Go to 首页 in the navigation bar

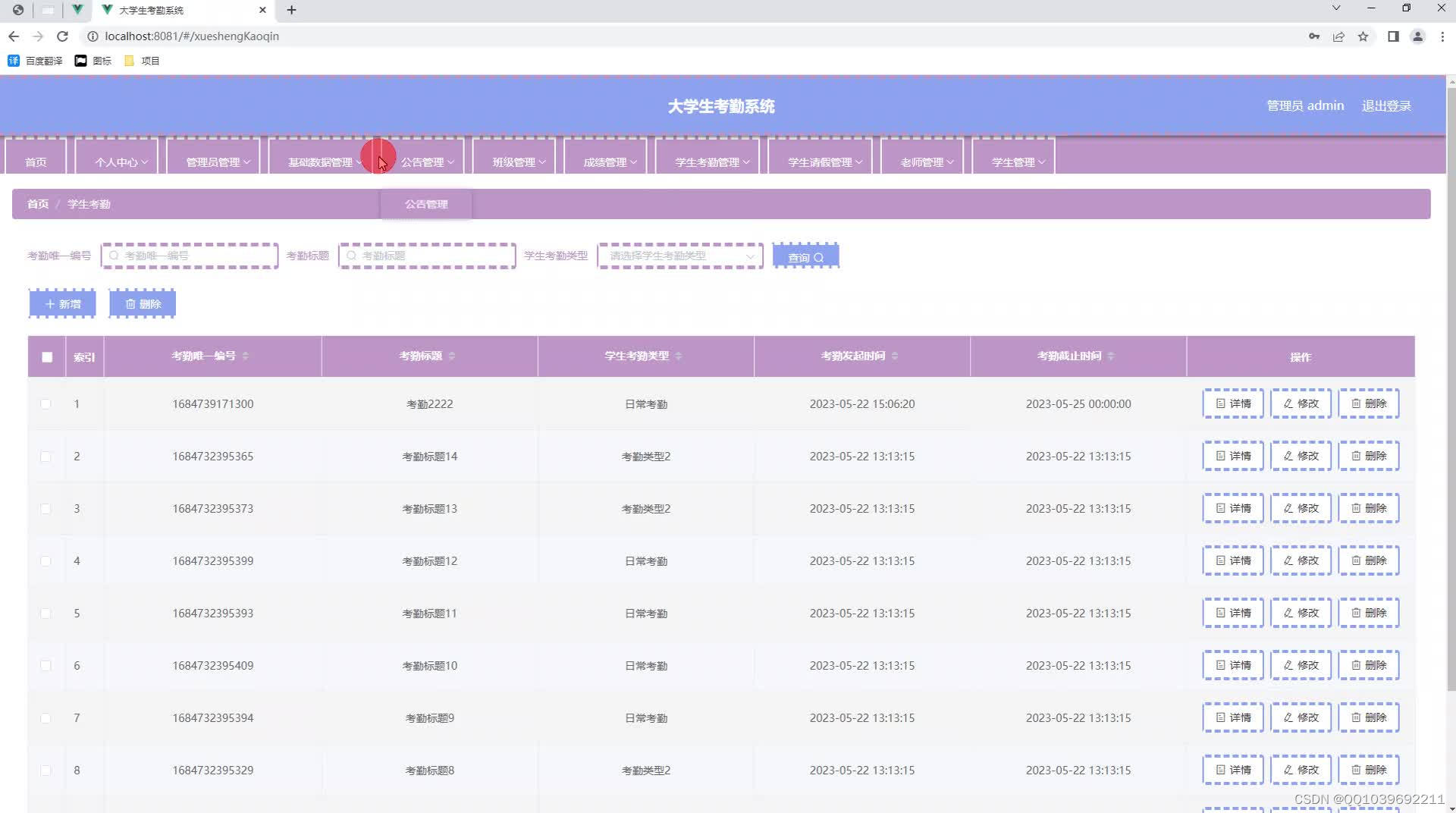36,157
